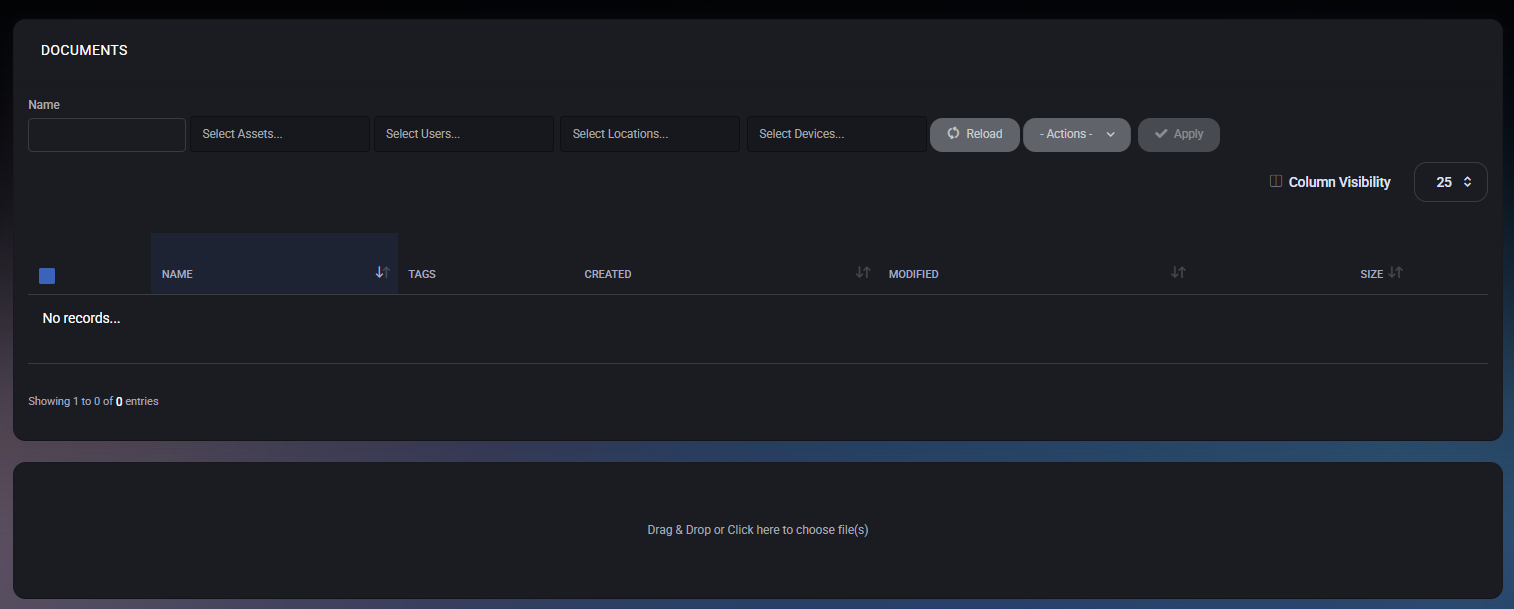
Task: Click the Column Visibility columns icon
Action: (1275, 182)
